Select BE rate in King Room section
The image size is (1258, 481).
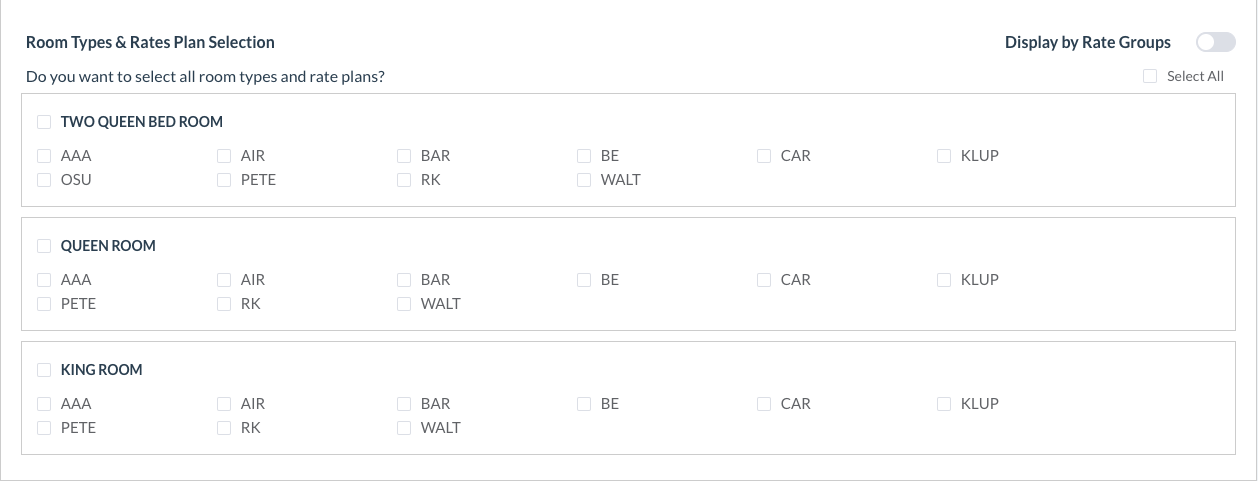[584, 404]
